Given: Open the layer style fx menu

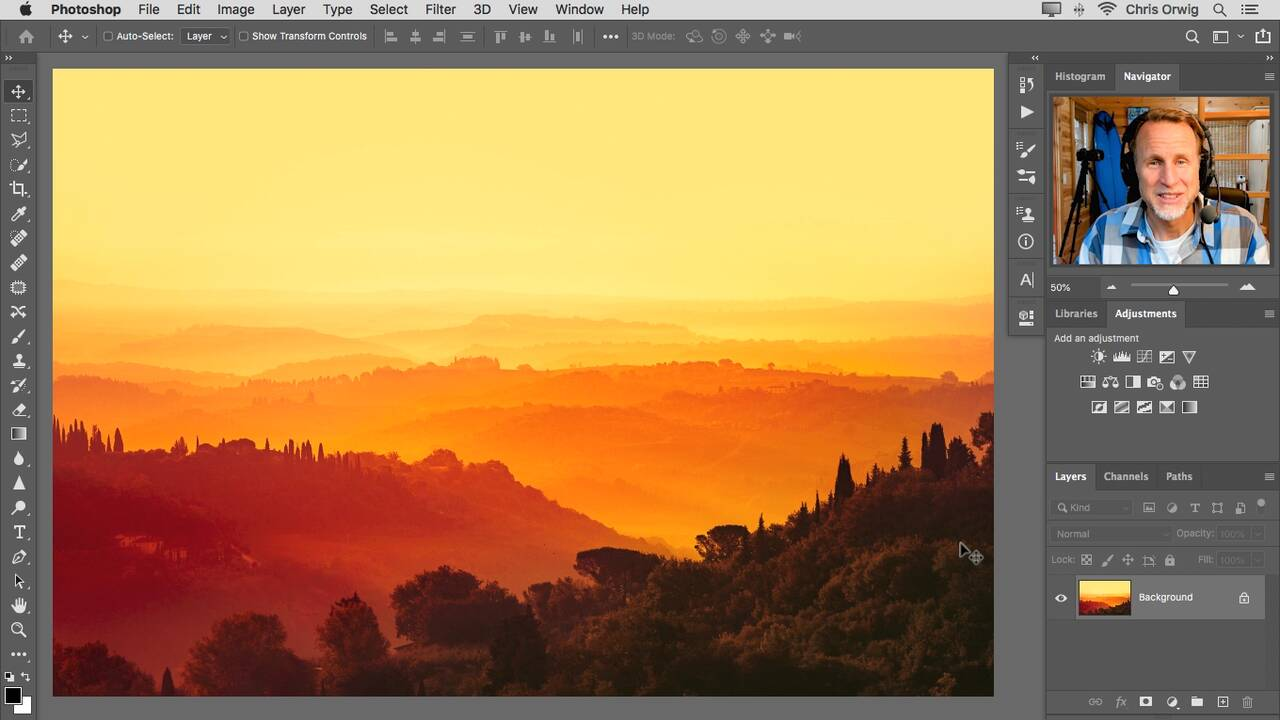Looking at the screenshot, I should [1121, 702].
